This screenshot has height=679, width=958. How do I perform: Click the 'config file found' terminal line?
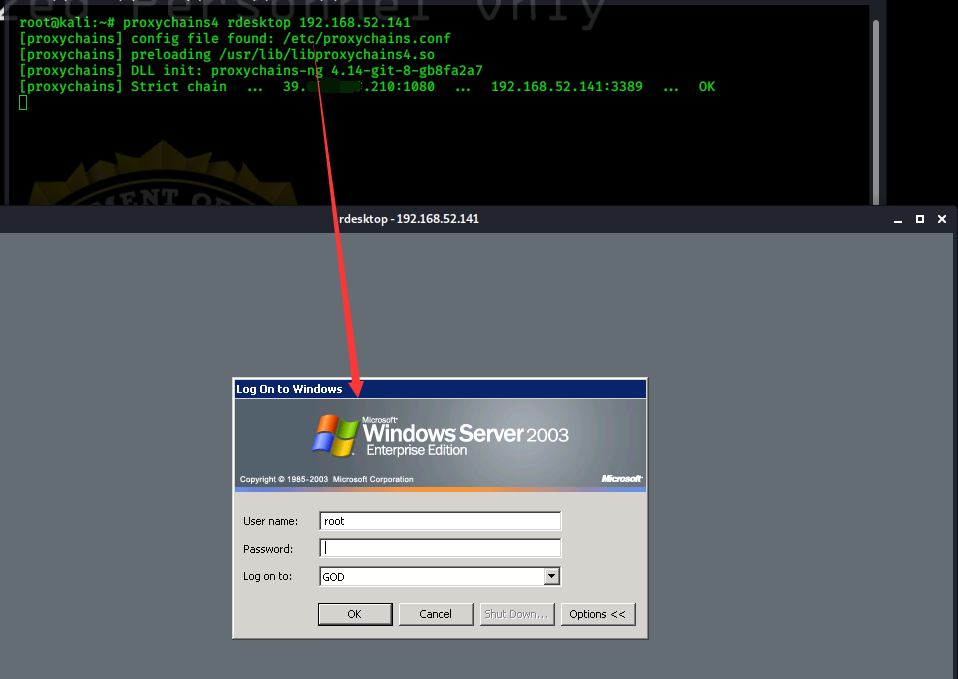point(235,39)
